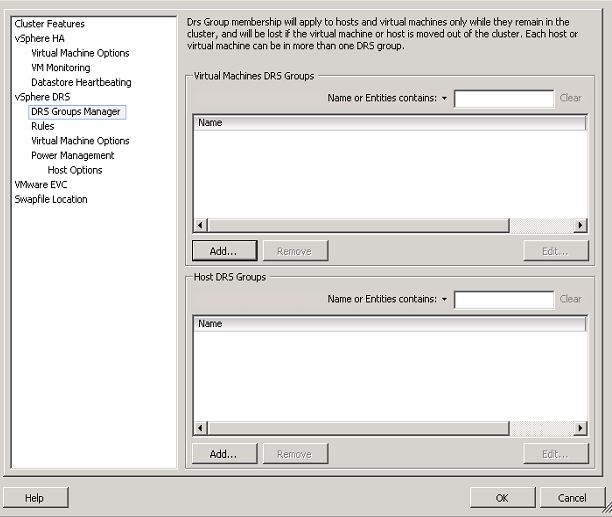Open vSphere HA settings
The height and width of the screenshot is (517, 612).
click(x=38, y=39)
